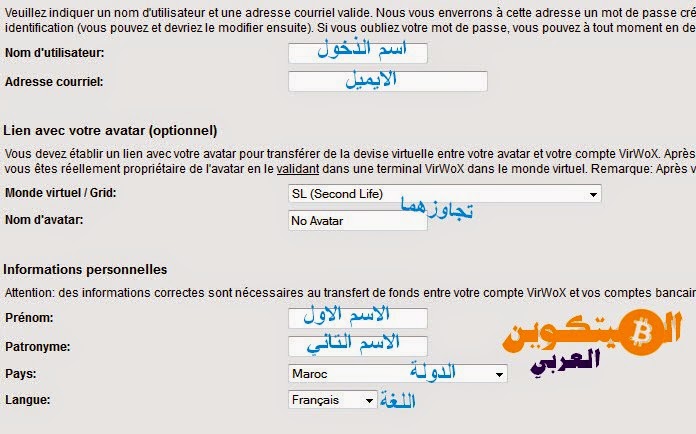Image resolution: width=696 pixels, height=434 pixels.
Task: Click the arrow of the SL (Second Life) combo box
Action: pyautogui.click(x=593, y=194)
